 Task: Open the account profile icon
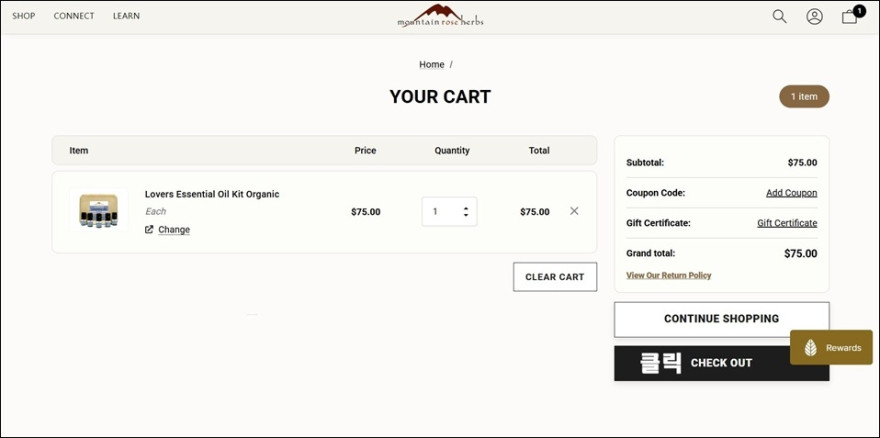[814, 16]
